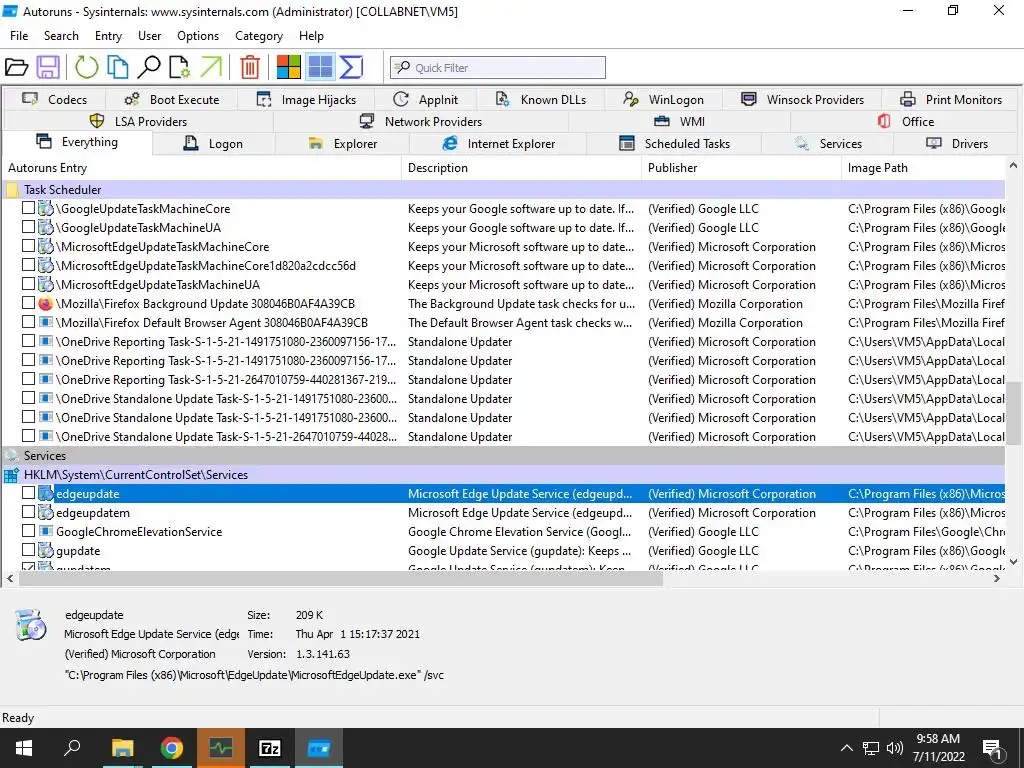
Task: Open the Category menu
Action: tap(259, 36)
